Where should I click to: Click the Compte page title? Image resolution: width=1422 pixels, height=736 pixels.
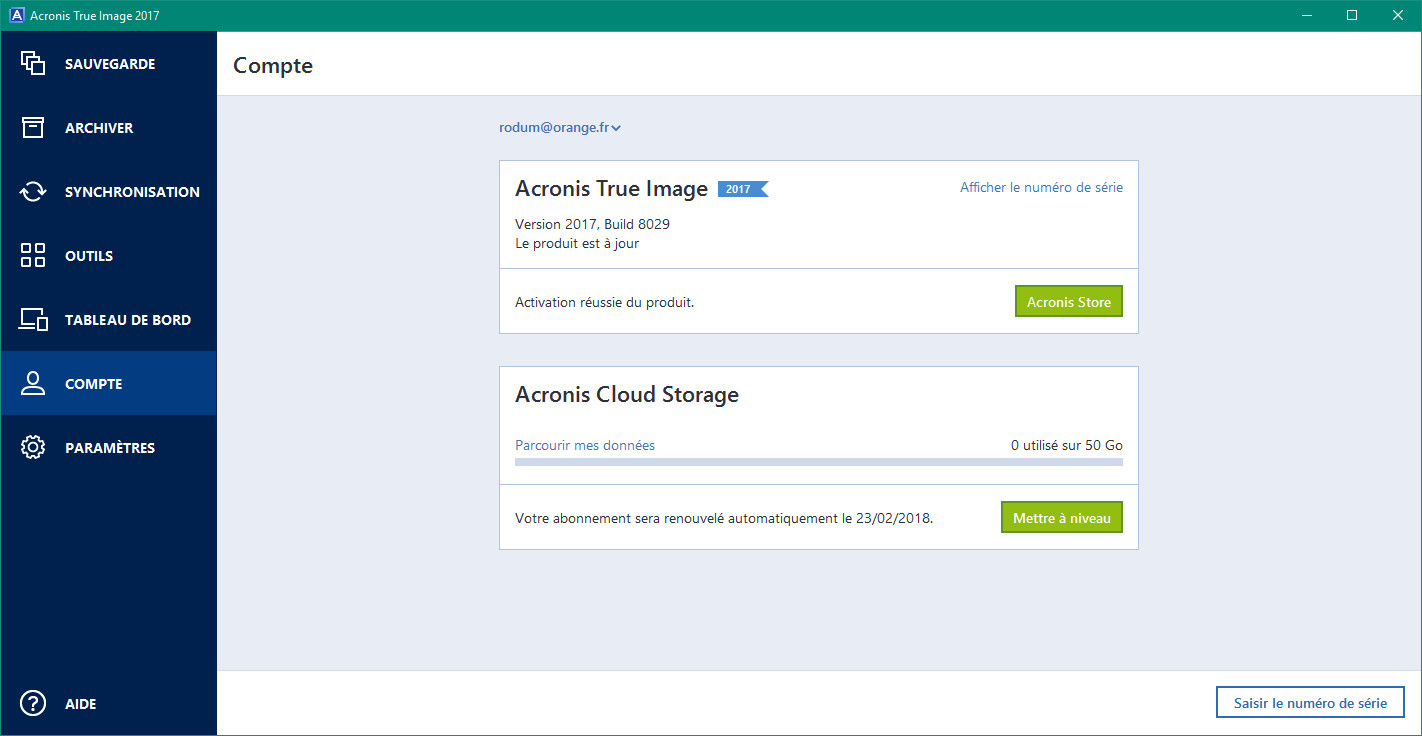click(x=273, y=66)
